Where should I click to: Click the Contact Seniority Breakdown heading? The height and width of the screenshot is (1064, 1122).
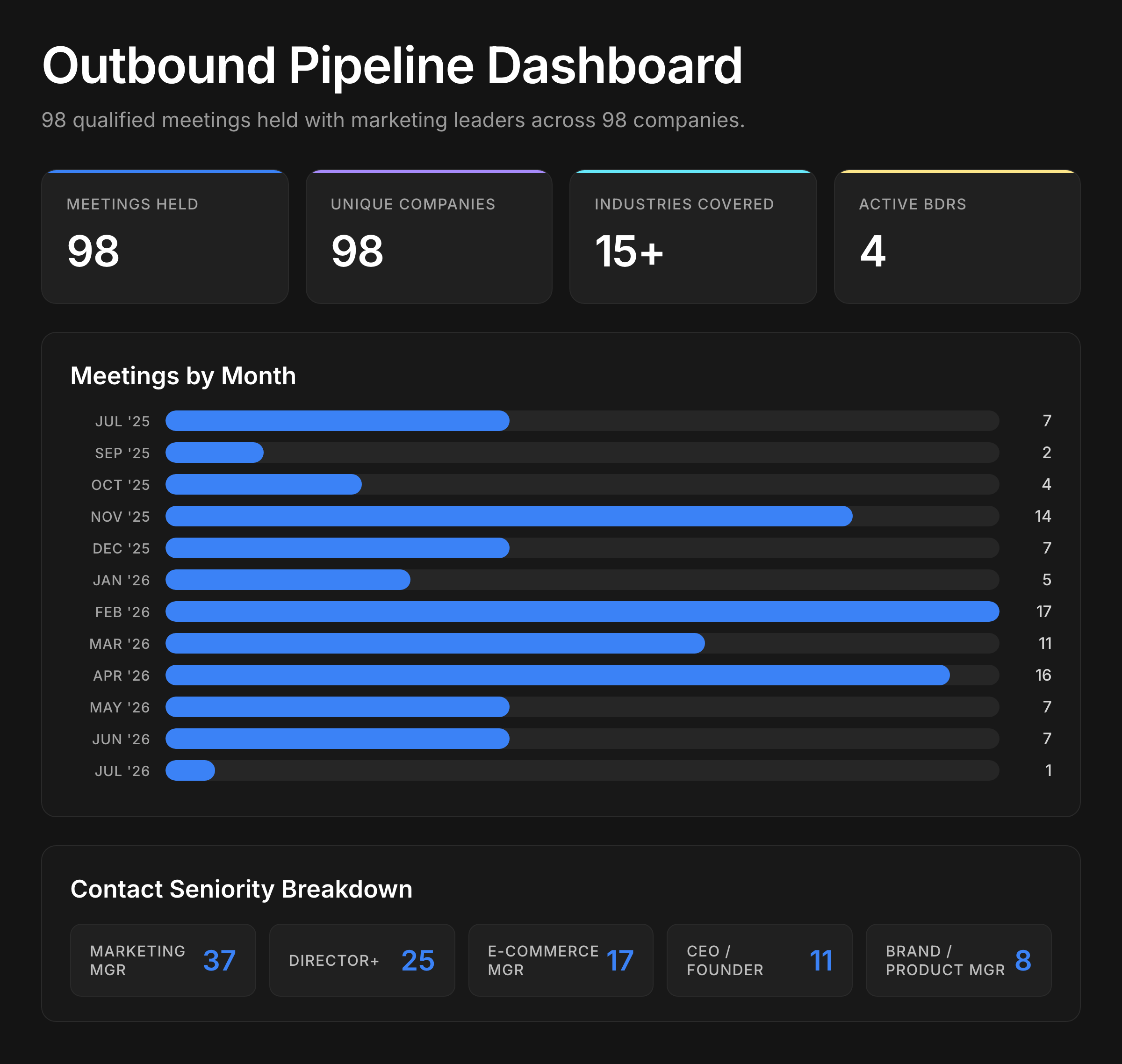coord(241,889)
